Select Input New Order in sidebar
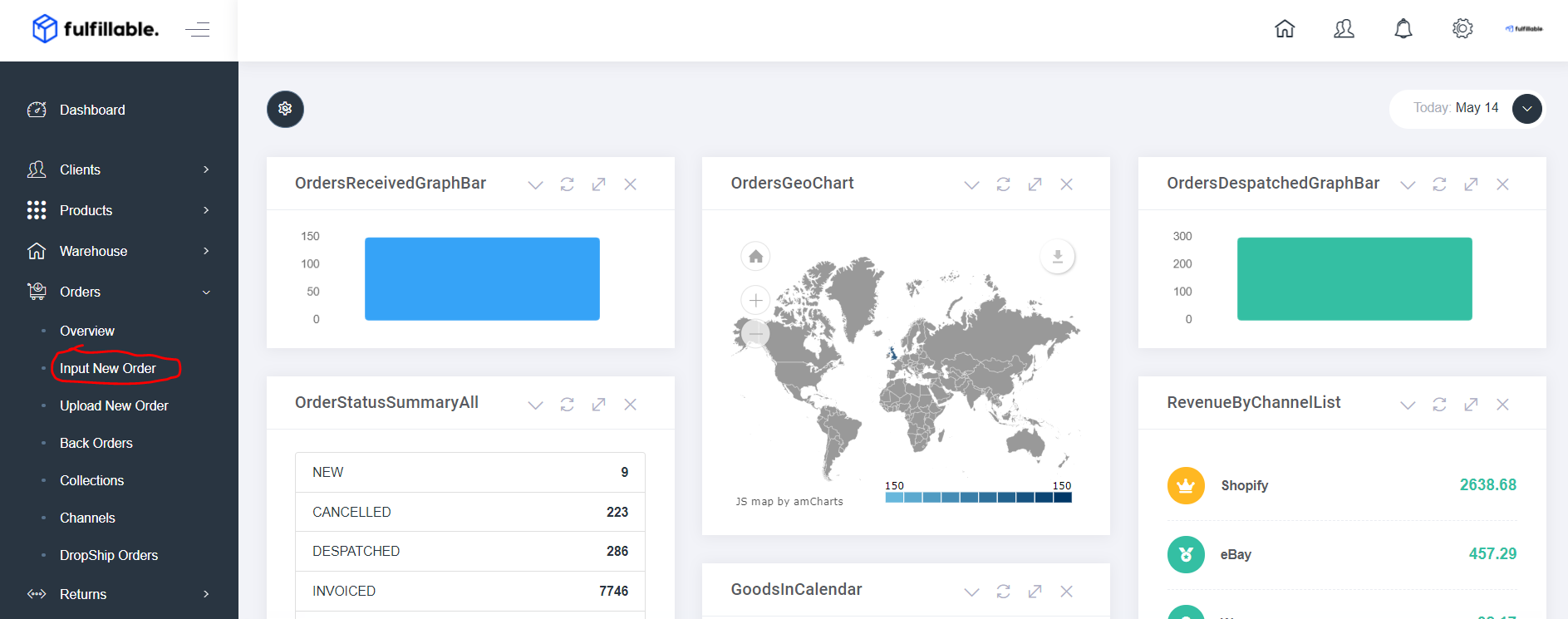This screenshot has width=1568, height=619. click(x=108, y=368)
